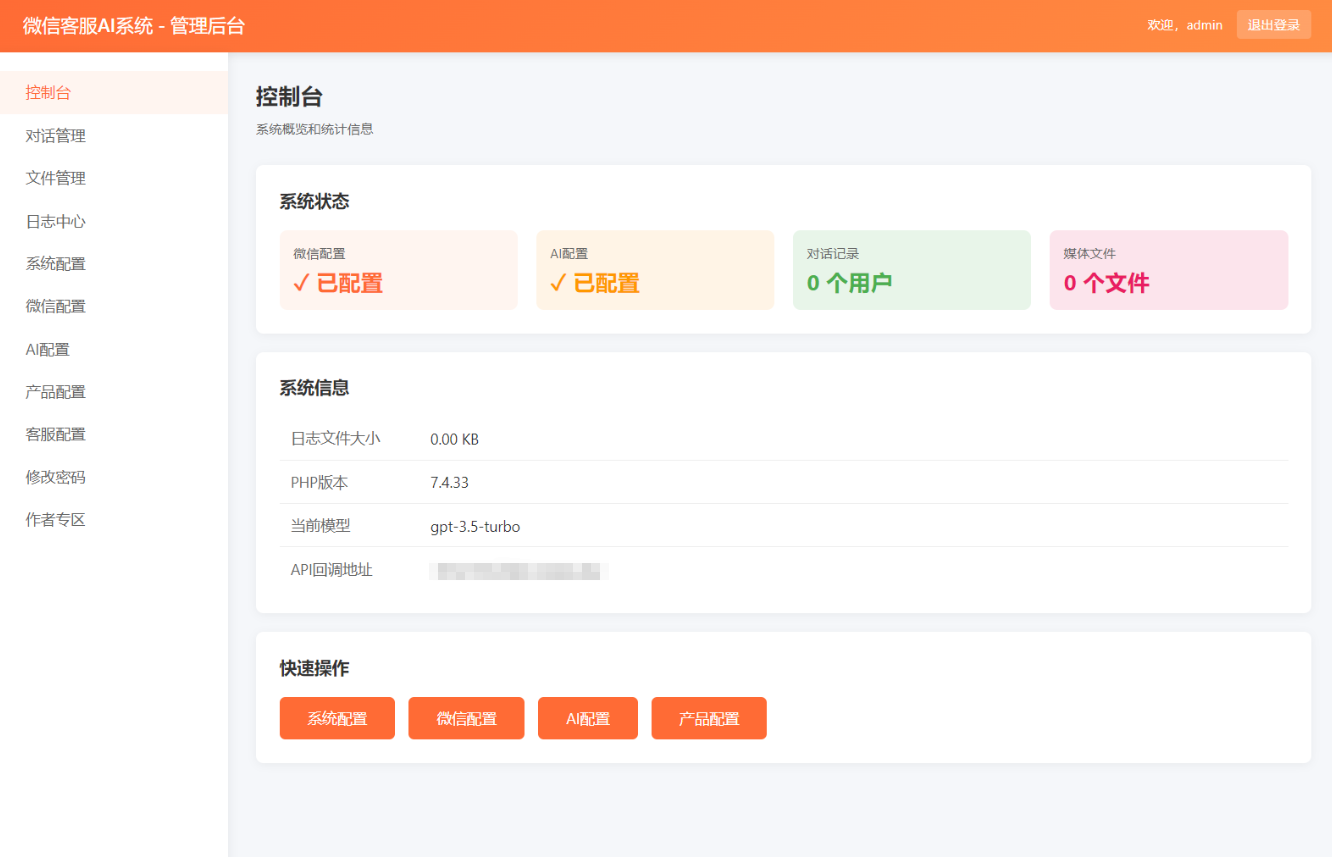The height and width of the screenshot is (857, 1332).
Task: Select 客服配置 in the sidebar
Action: click(54, 433)
